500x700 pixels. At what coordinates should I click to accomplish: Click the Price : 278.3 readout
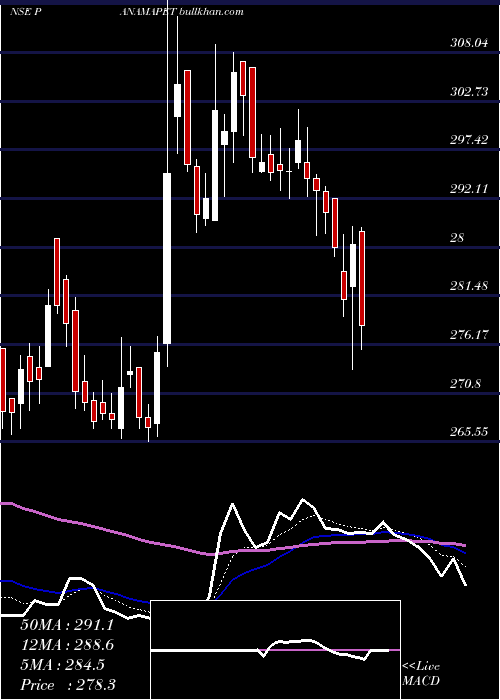coord(68,685)
